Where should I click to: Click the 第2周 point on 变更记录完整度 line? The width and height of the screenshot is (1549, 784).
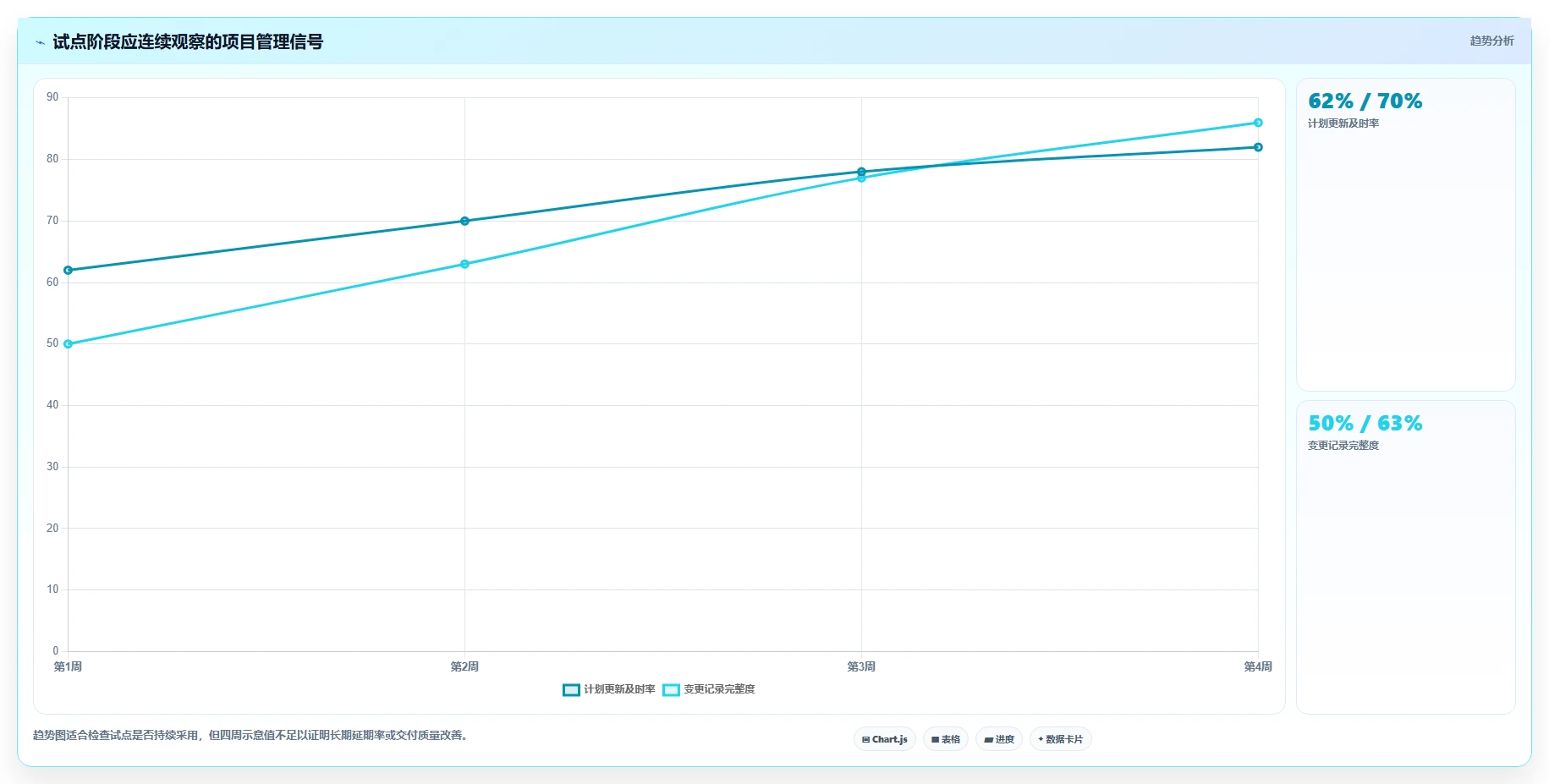[464, 264]
